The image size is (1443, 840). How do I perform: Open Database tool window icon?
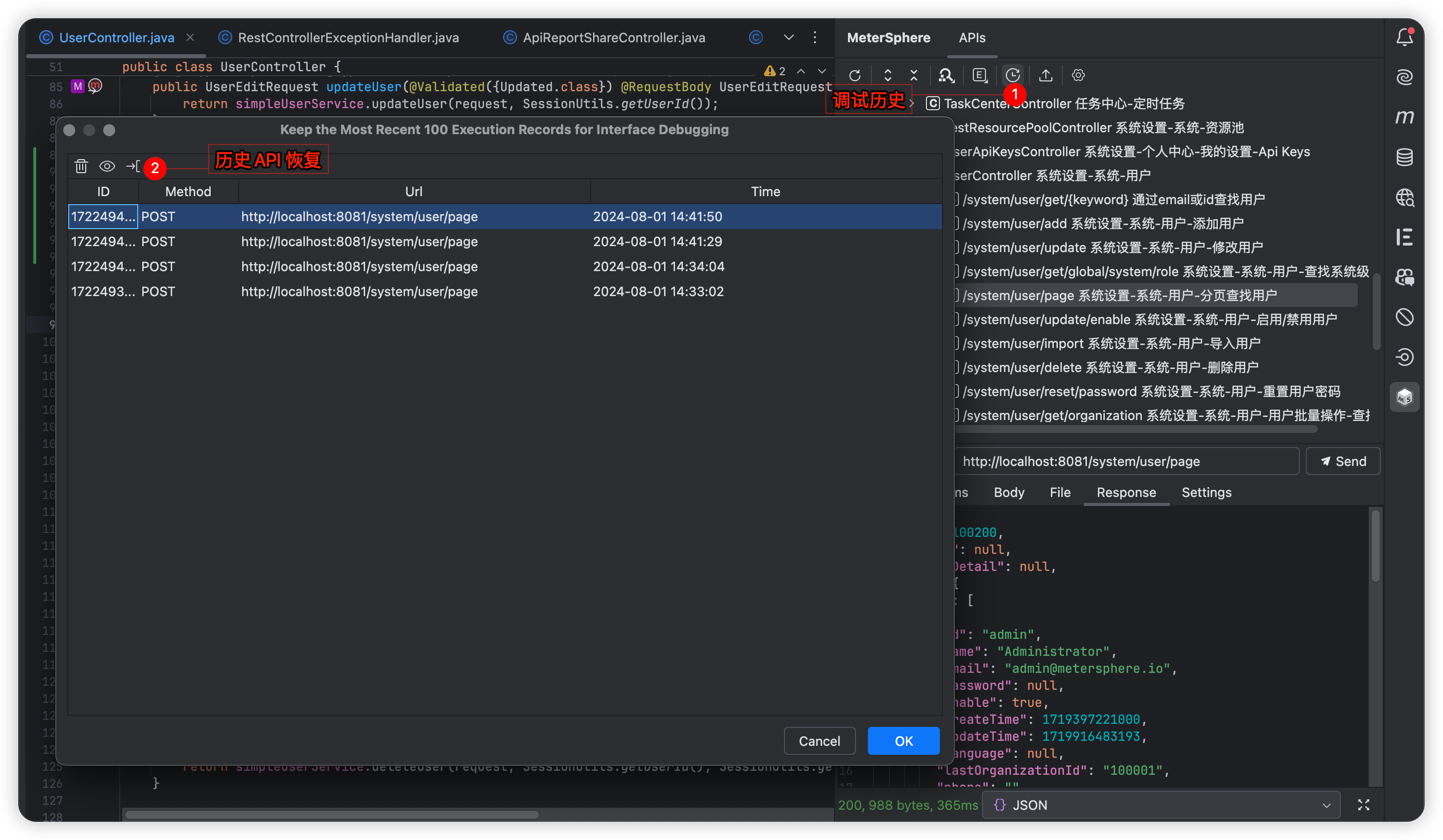point(1404,157)
